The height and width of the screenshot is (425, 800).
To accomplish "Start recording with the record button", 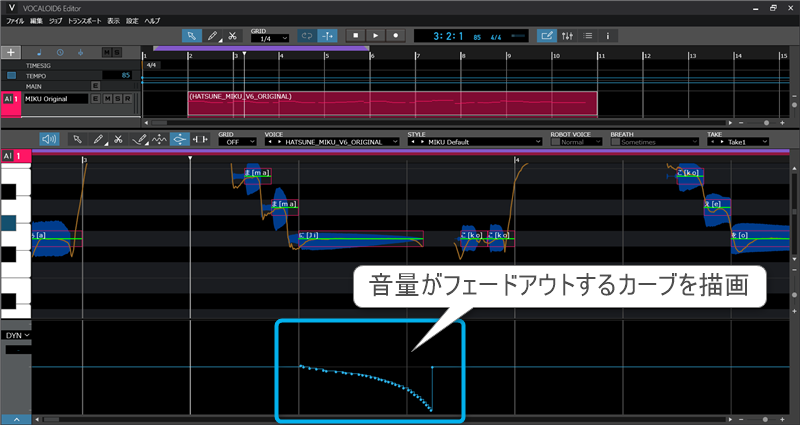I will point(395,36).
